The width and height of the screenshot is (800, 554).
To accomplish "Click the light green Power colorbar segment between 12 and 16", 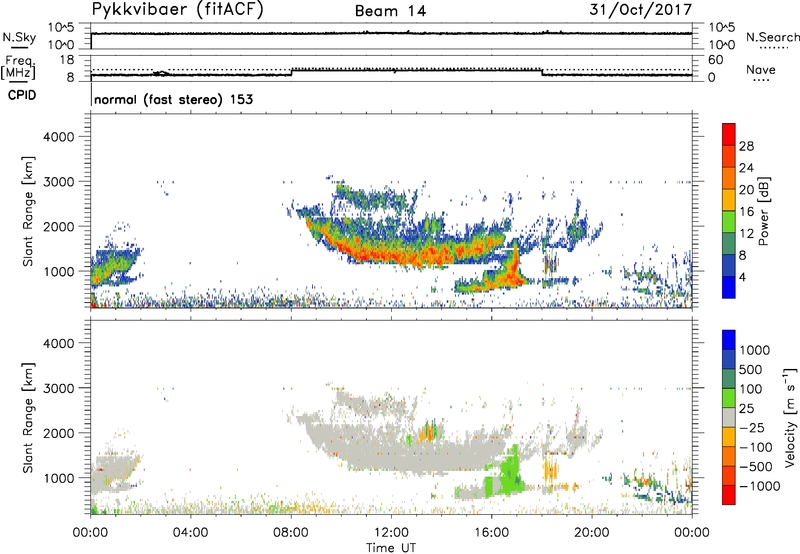I will point(729,221).
